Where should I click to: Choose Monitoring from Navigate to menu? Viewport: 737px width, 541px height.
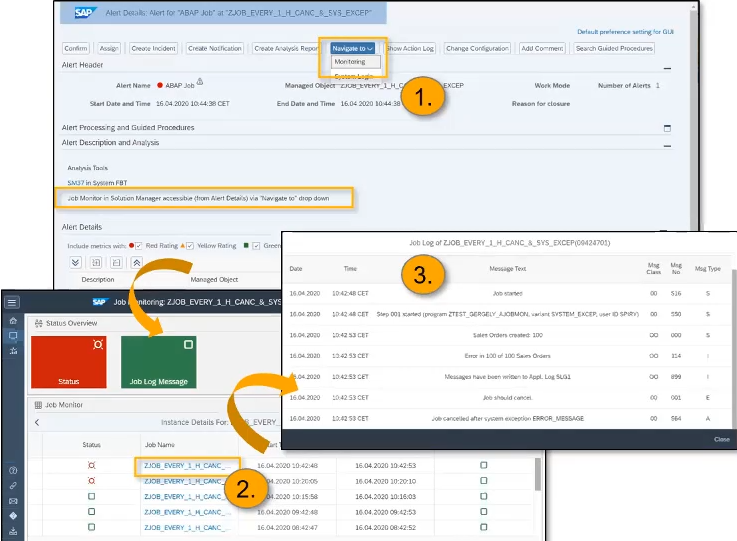(350, 62)
